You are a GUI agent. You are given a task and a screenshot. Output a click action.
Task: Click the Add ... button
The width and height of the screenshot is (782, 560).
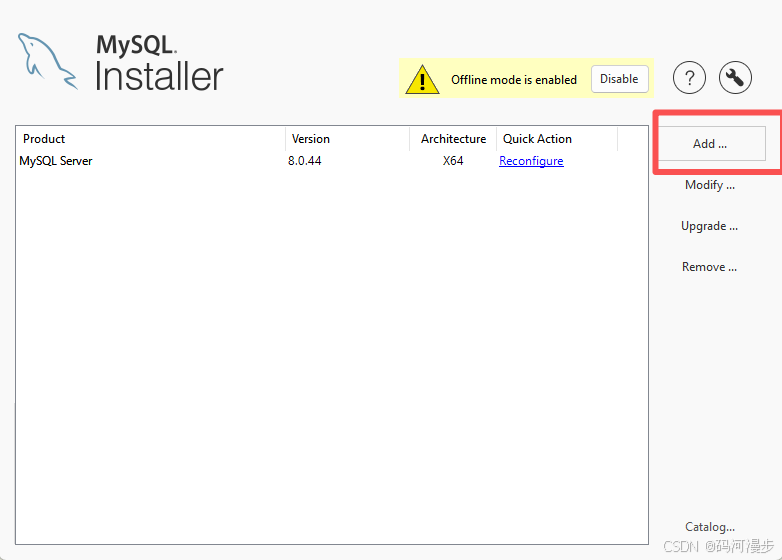pos(710,144)
